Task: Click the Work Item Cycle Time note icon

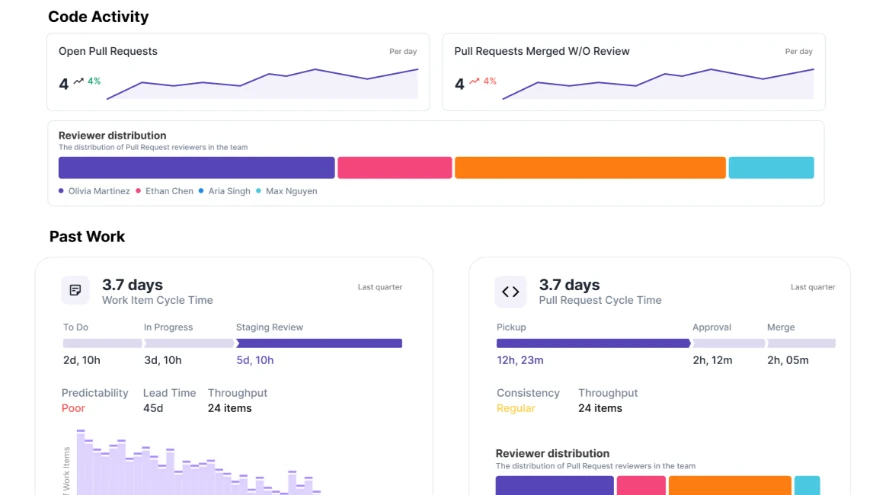Action: click(75, 291)
